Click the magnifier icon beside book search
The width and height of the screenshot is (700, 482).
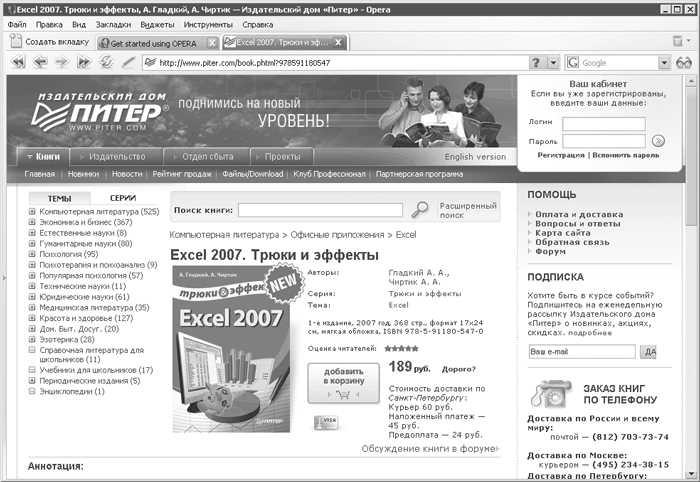tap(421, 209)
